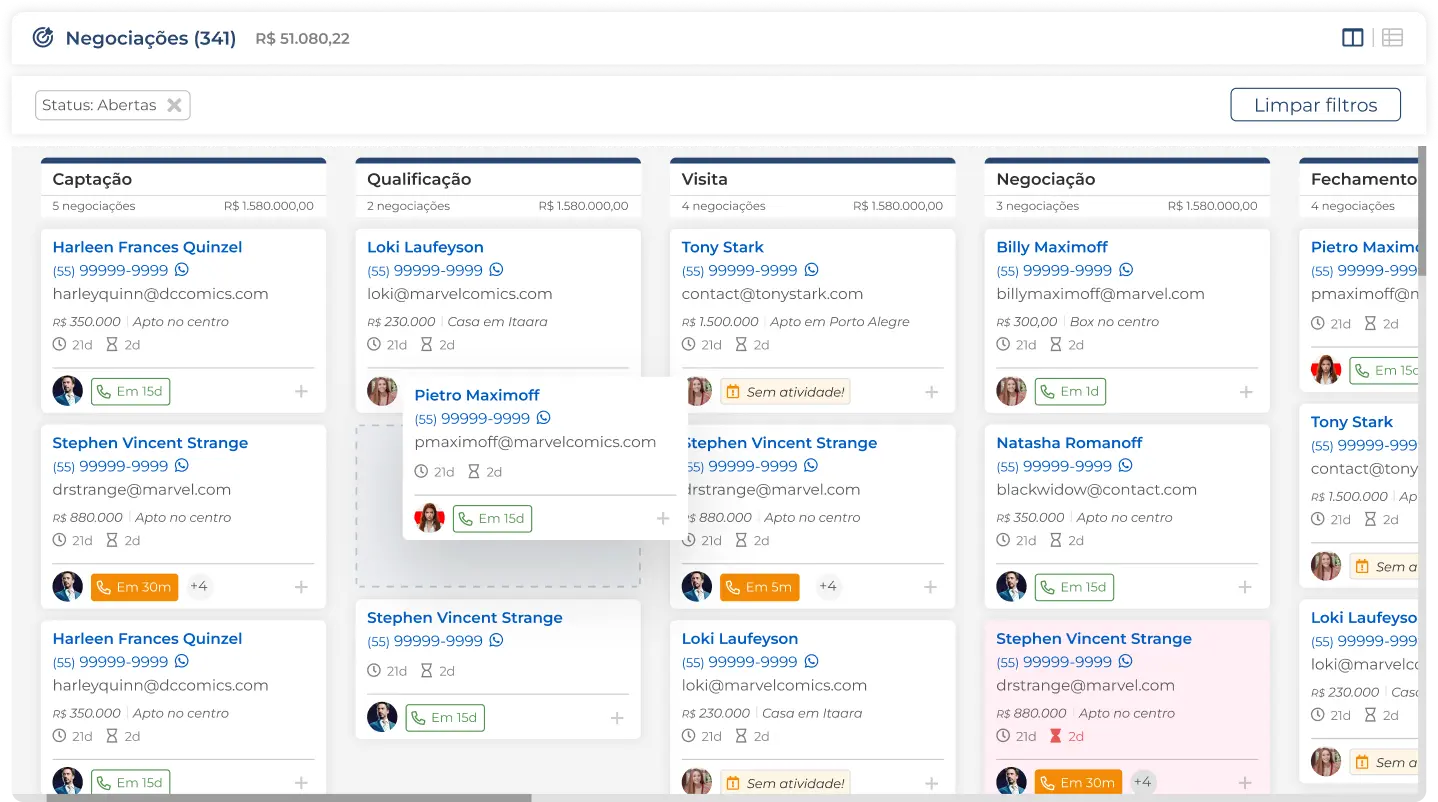Image resolution: width=1438 pixels, height=802 pixels.
Task: Open WhatsApp on Visita Stephen Strange card
Action: coord(810,466)
